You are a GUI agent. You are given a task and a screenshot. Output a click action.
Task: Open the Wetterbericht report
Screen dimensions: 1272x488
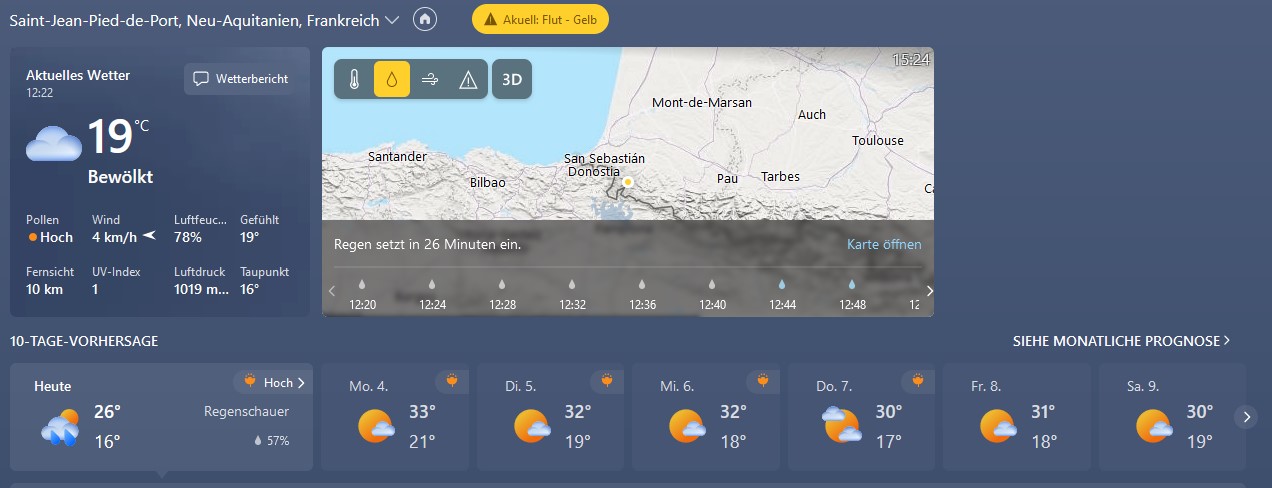pos(240,79)
